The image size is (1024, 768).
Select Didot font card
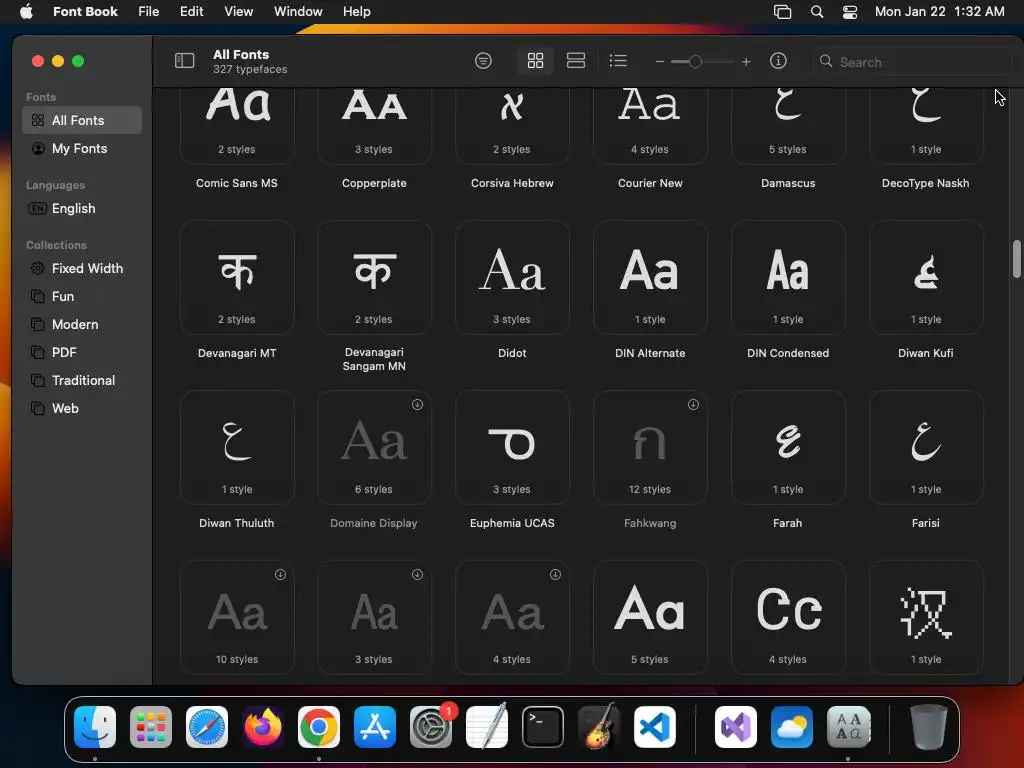click(x=512, y=278)
